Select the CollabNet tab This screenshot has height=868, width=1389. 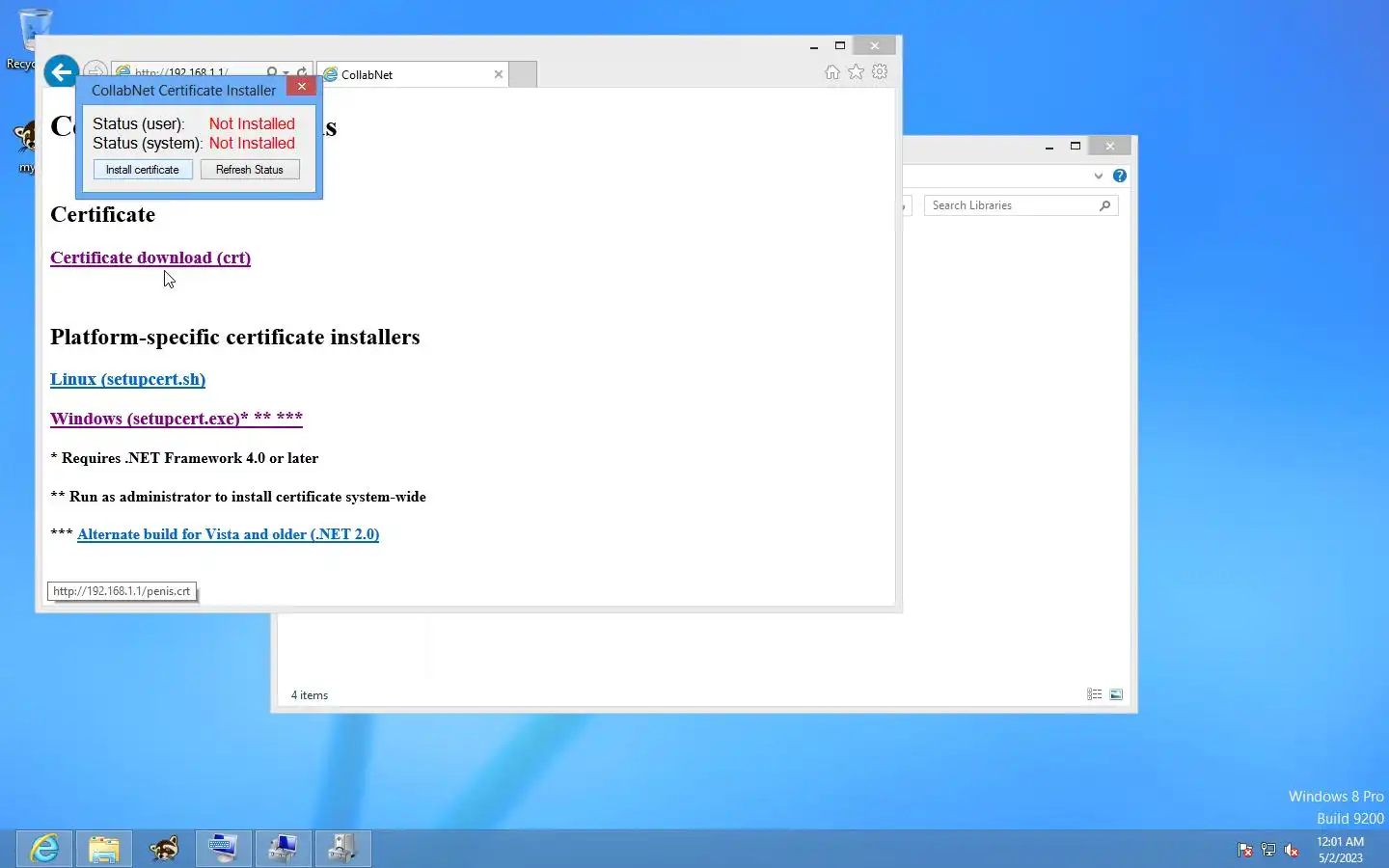pyautogui.click(x=413, y=74)
